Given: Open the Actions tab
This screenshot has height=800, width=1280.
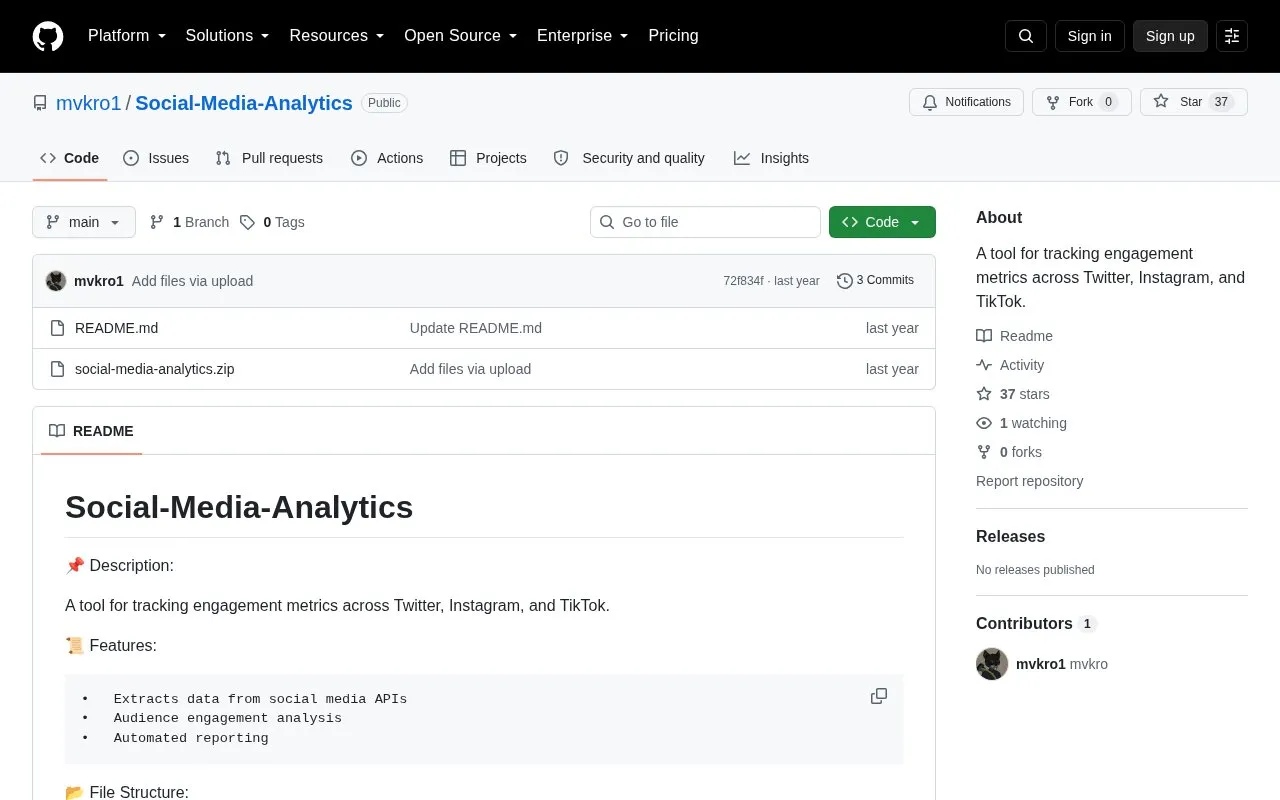Looking at the screenshot, I should pyautogui.click(x=387, y=158).
